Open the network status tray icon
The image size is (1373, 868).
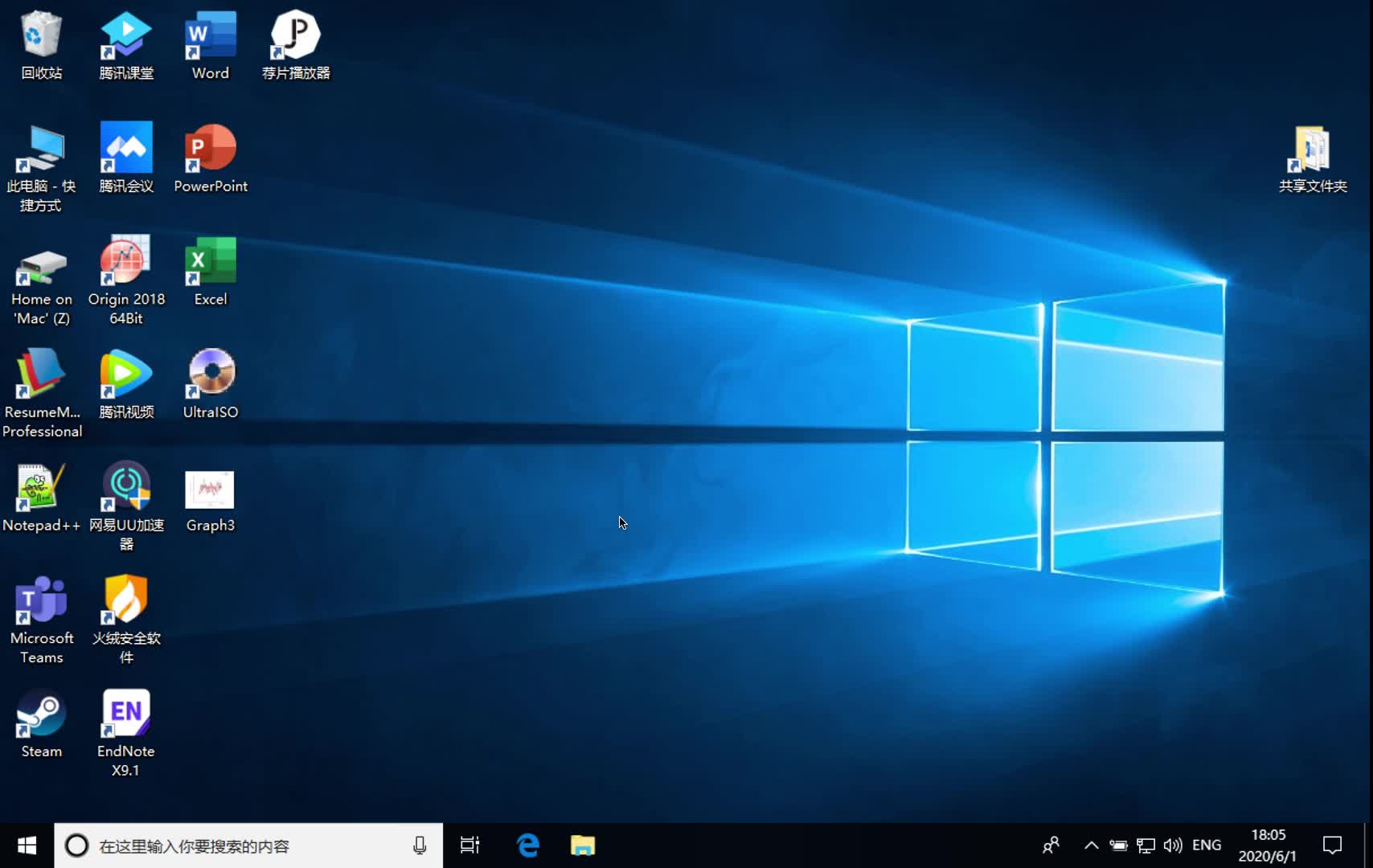[x=1146, y=845]
